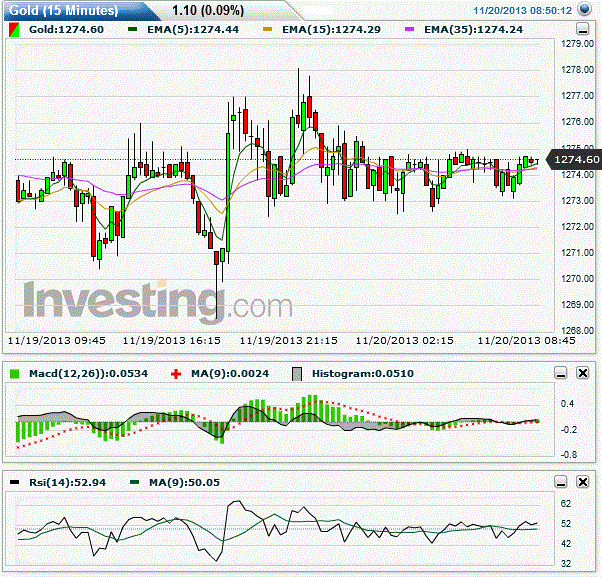This screenshot has height=577, width=602.
Task: Close the MACD indicator panel
Action: click(x=583, y=372)
